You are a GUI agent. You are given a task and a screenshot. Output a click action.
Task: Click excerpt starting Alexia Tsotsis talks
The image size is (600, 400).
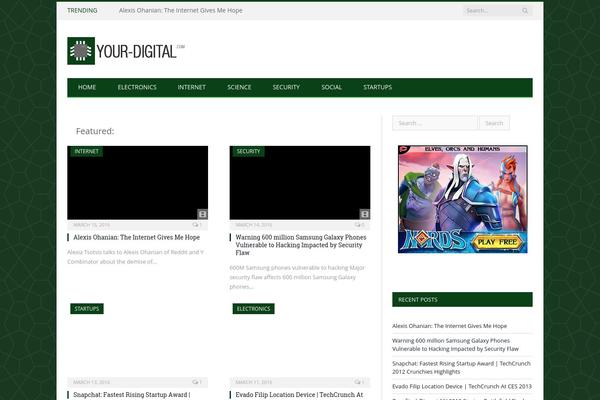point(136,257)
